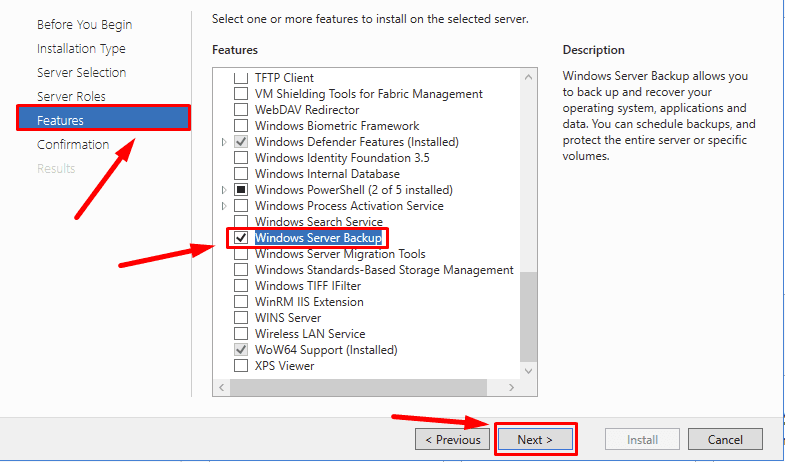Viewport: 785px width, 462px height.
Task: Enable Windows TIFF IFilter checkbox
Action: click(x=241, y=286)
